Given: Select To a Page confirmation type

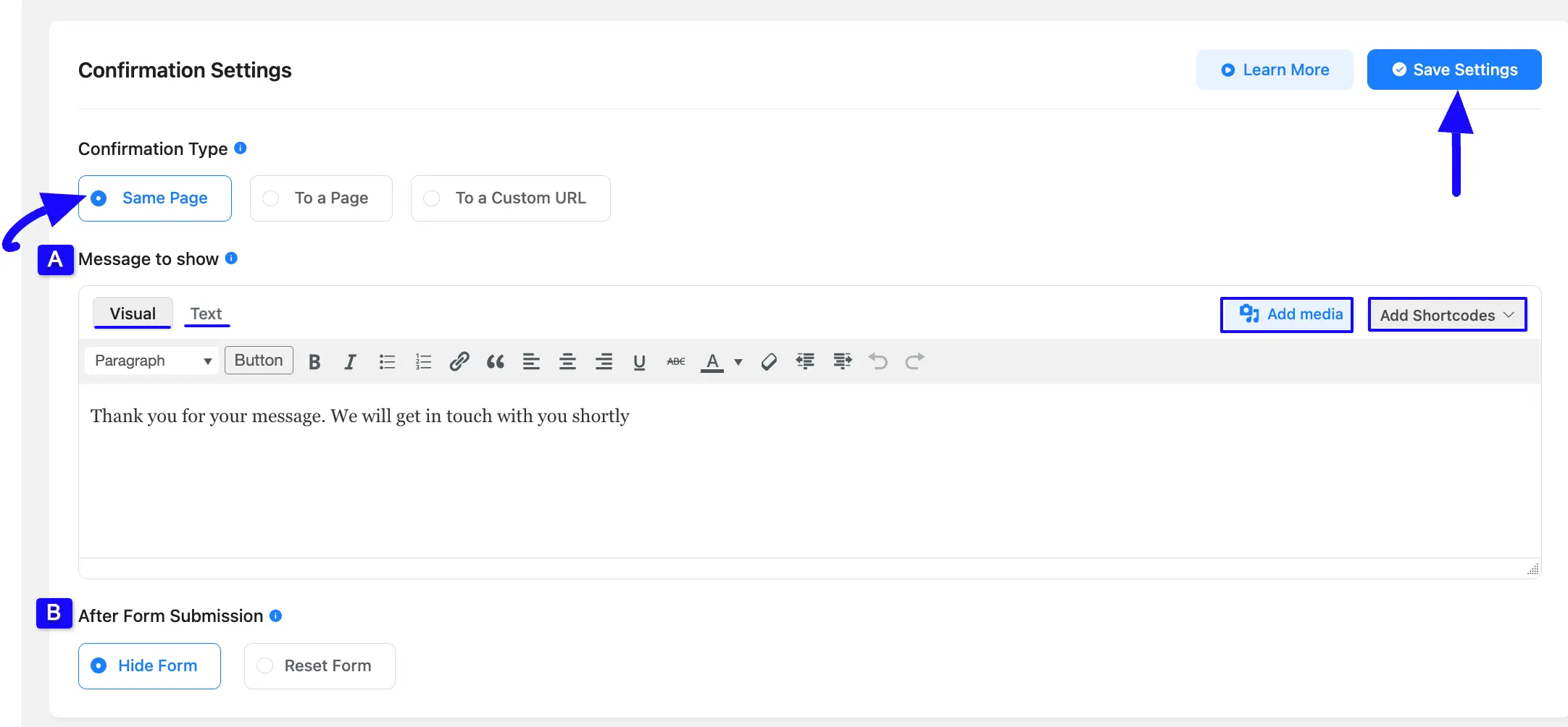Looking at the screenshot, I should [321, 198].
